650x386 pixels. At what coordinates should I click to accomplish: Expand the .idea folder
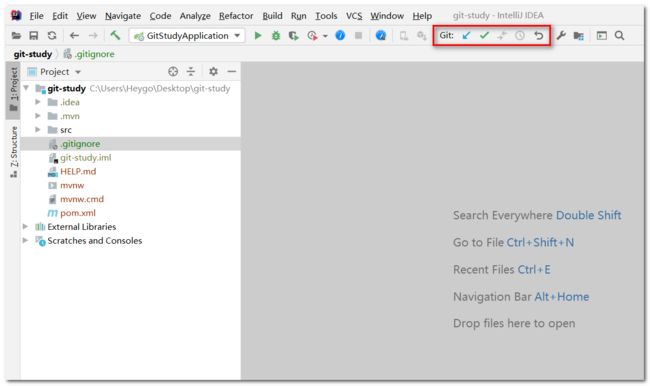38,102
